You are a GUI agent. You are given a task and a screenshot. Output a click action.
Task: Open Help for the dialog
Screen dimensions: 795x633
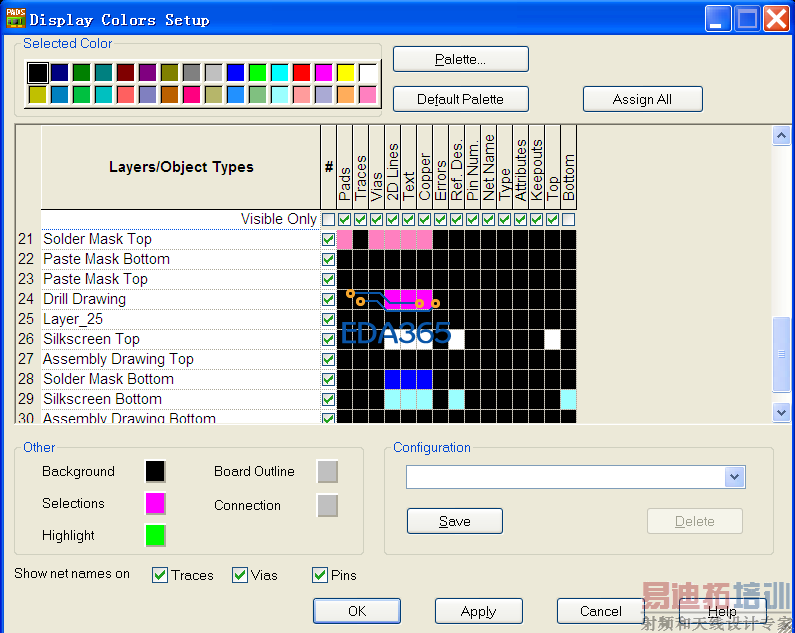coord(722,611)
